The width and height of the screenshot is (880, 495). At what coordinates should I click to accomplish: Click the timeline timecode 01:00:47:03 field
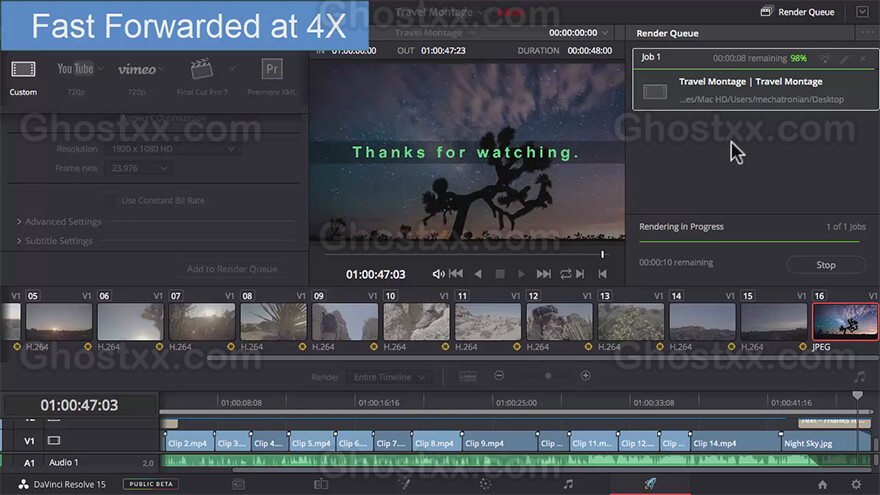point(79,405)
